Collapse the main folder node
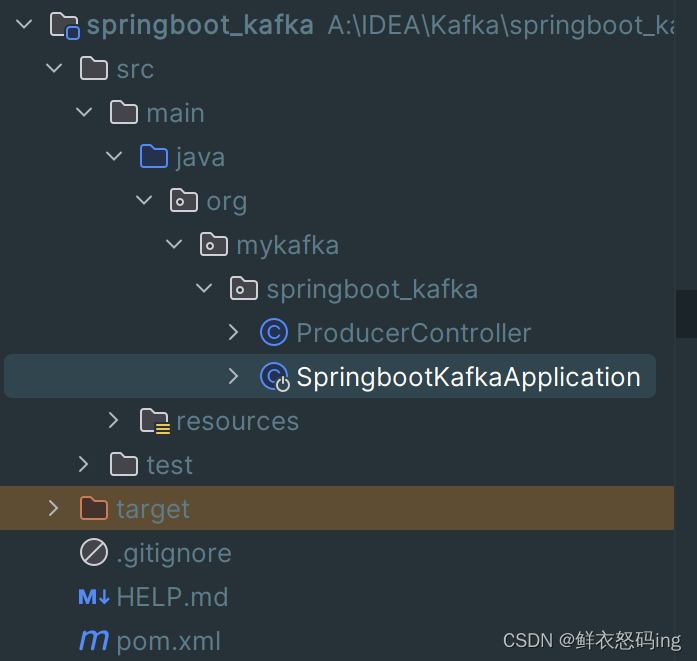 tap(84, 113)
